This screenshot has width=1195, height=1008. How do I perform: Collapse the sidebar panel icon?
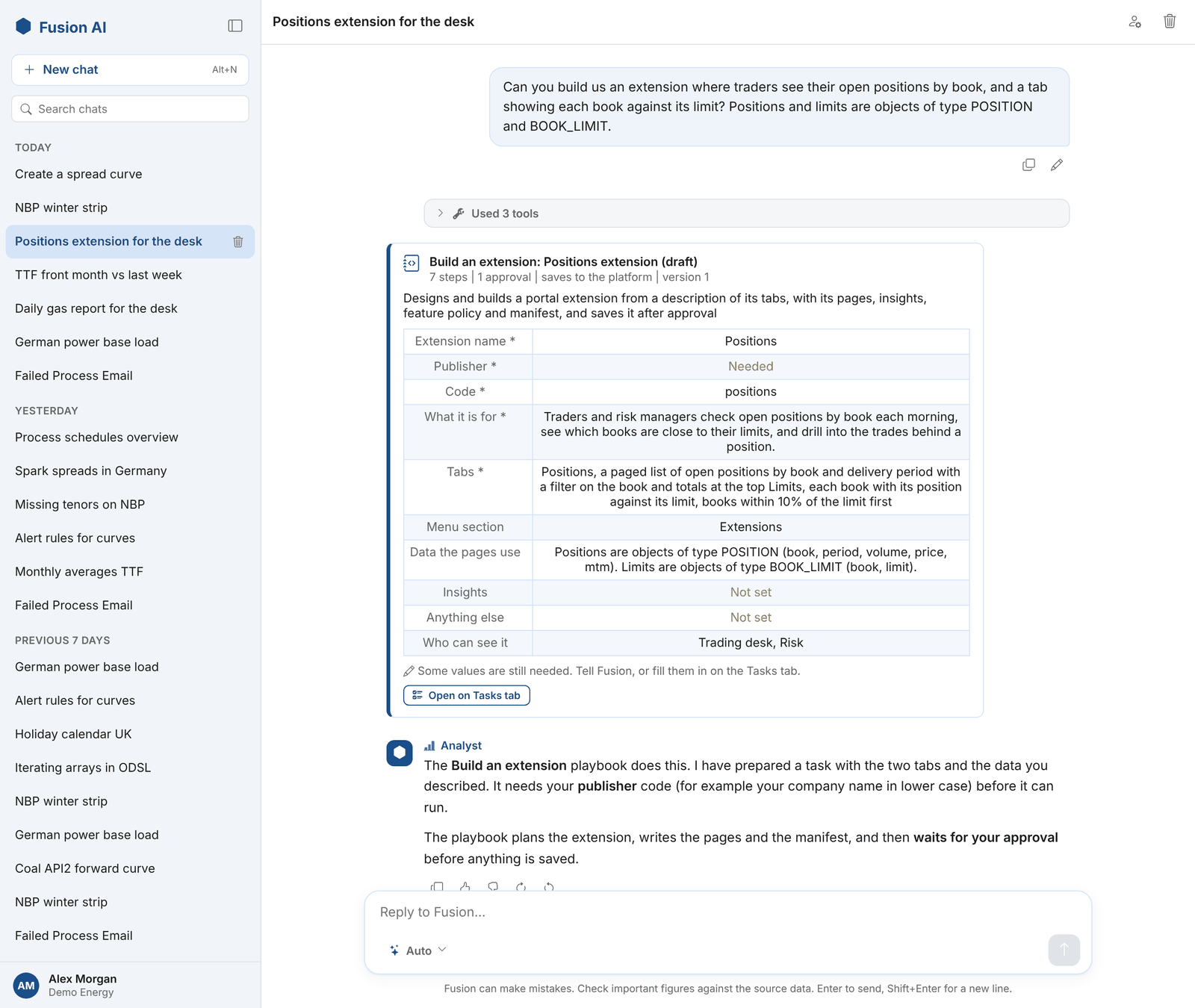coord(235,26)
